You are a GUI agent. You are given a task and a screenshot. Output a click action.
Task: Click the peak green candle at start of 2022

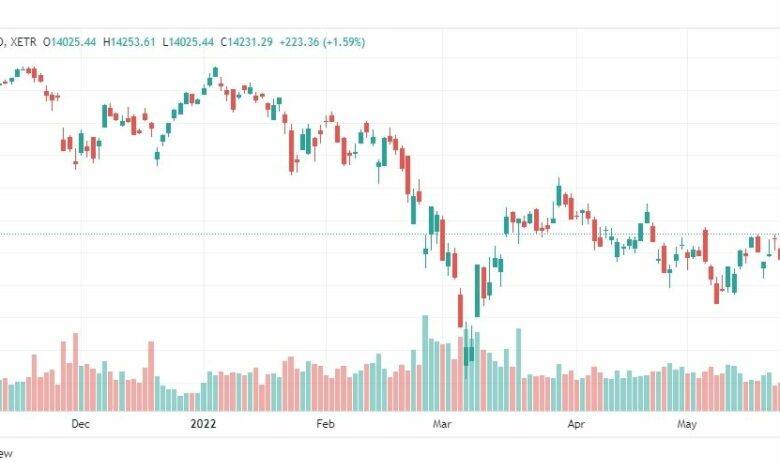215,72
